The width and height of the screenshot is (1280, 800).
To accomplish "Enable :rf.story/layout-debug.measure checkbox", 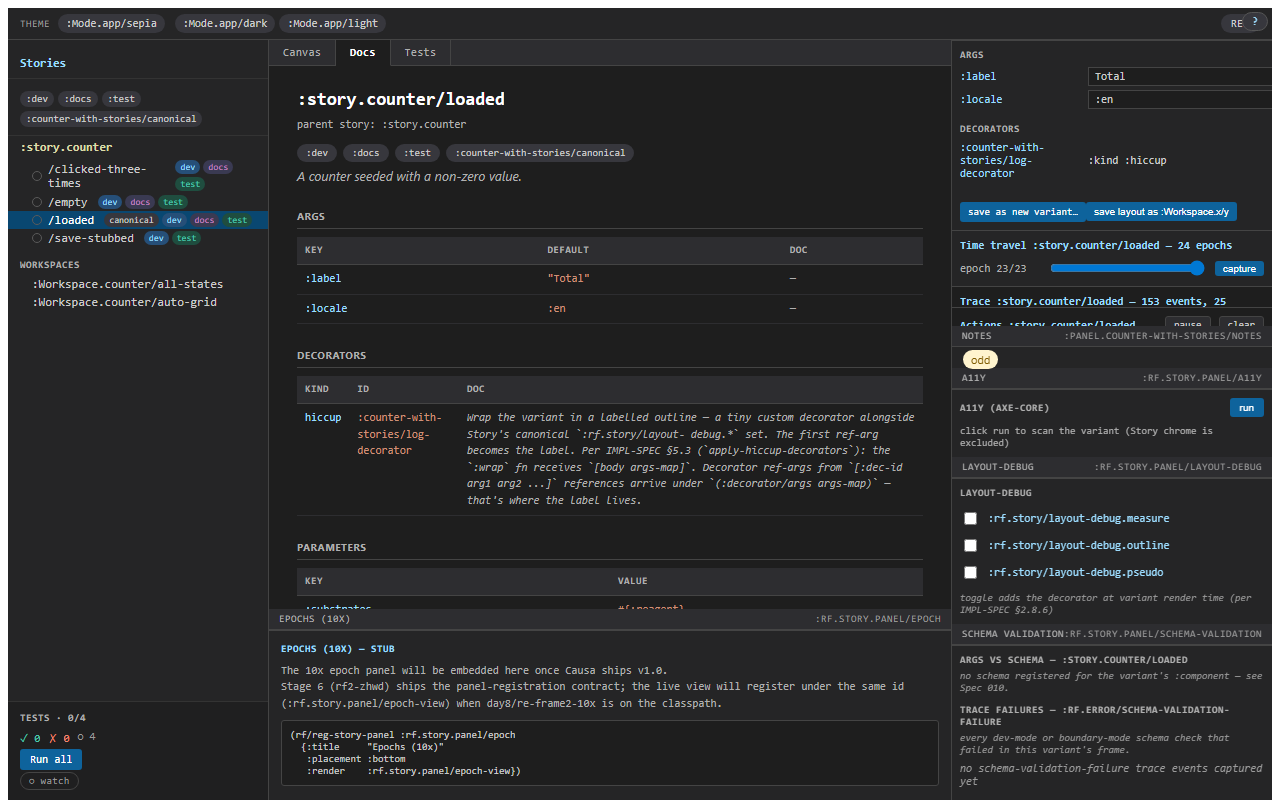I will pos(970,518).
